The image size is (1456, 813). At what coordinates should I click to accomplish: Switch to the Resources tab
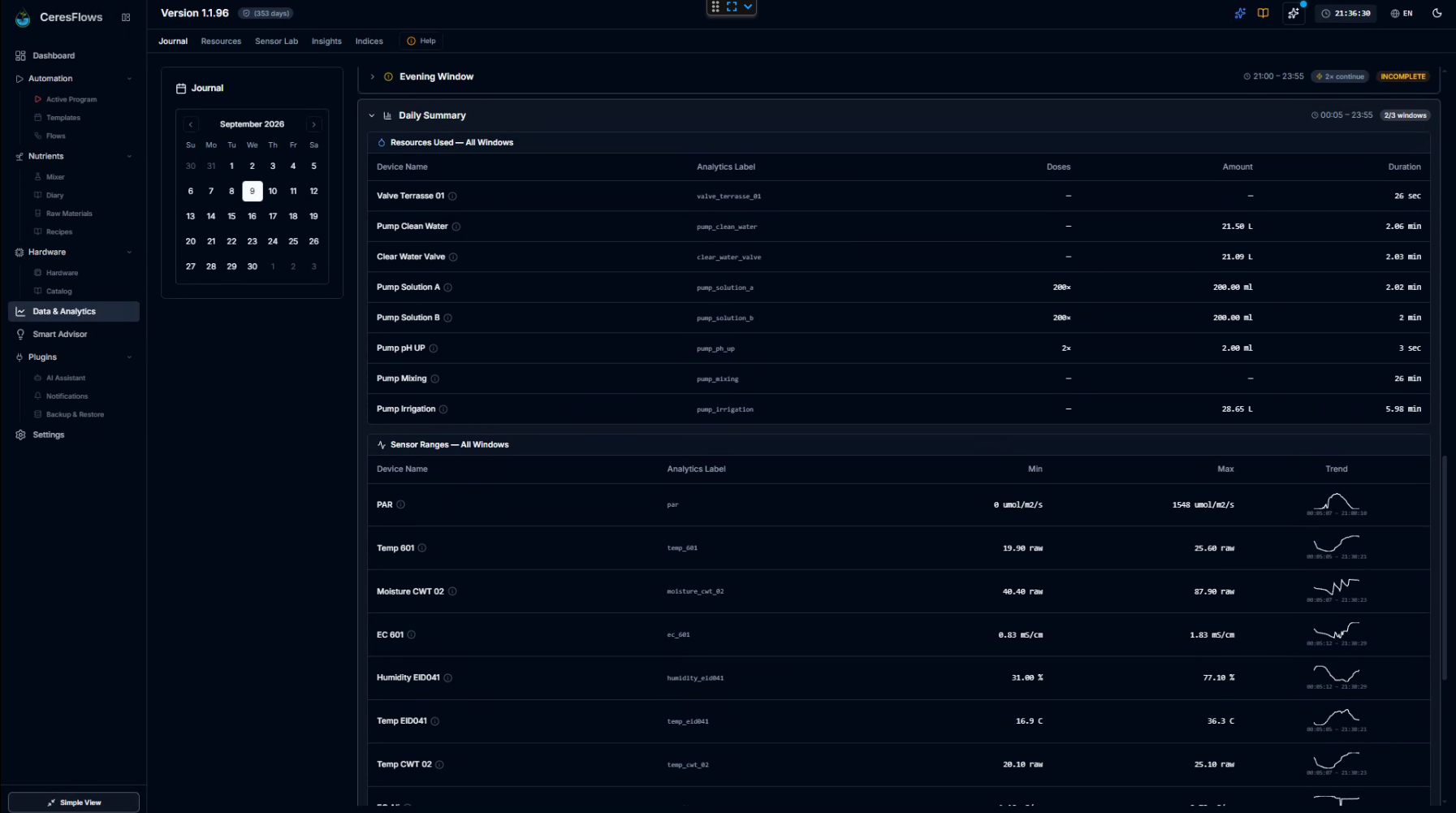tap(221, 41)
